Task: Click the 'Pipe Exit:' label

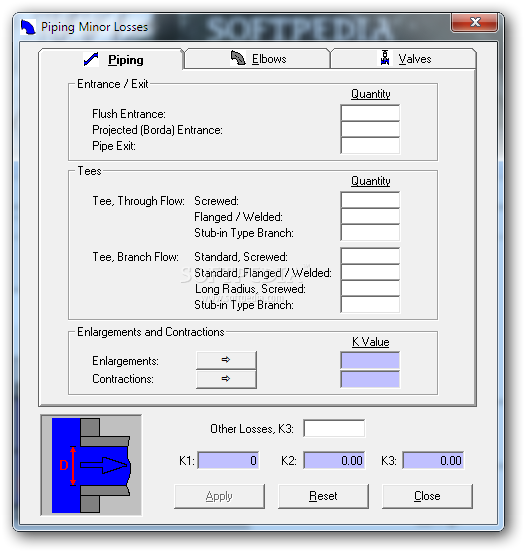Action: 114,146
